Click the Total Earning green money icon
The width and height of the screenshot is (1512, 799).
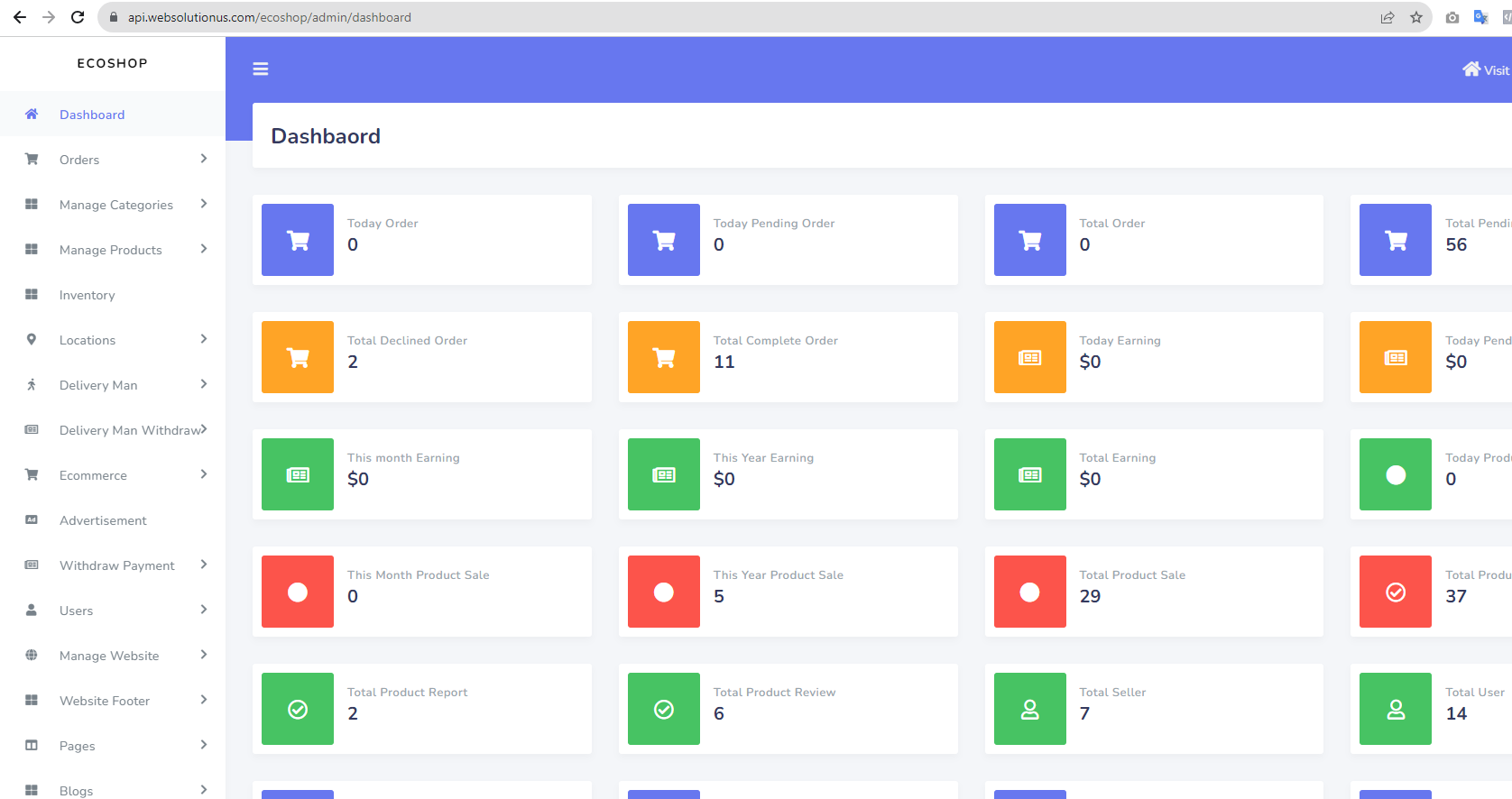pyautogui.click(x=1030, y=474)
